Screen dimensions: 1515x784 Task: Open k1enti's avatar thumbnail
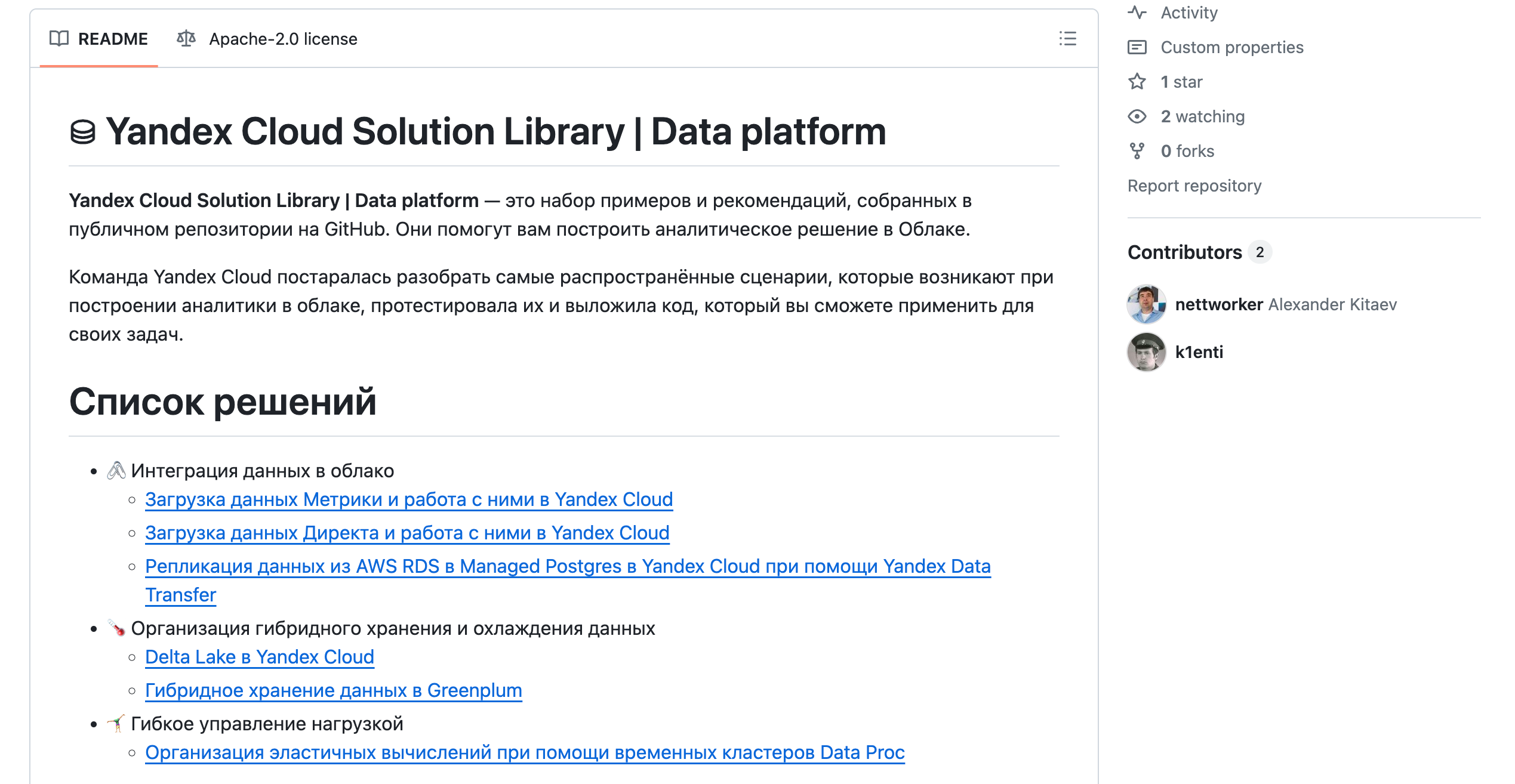point(1146,352)
